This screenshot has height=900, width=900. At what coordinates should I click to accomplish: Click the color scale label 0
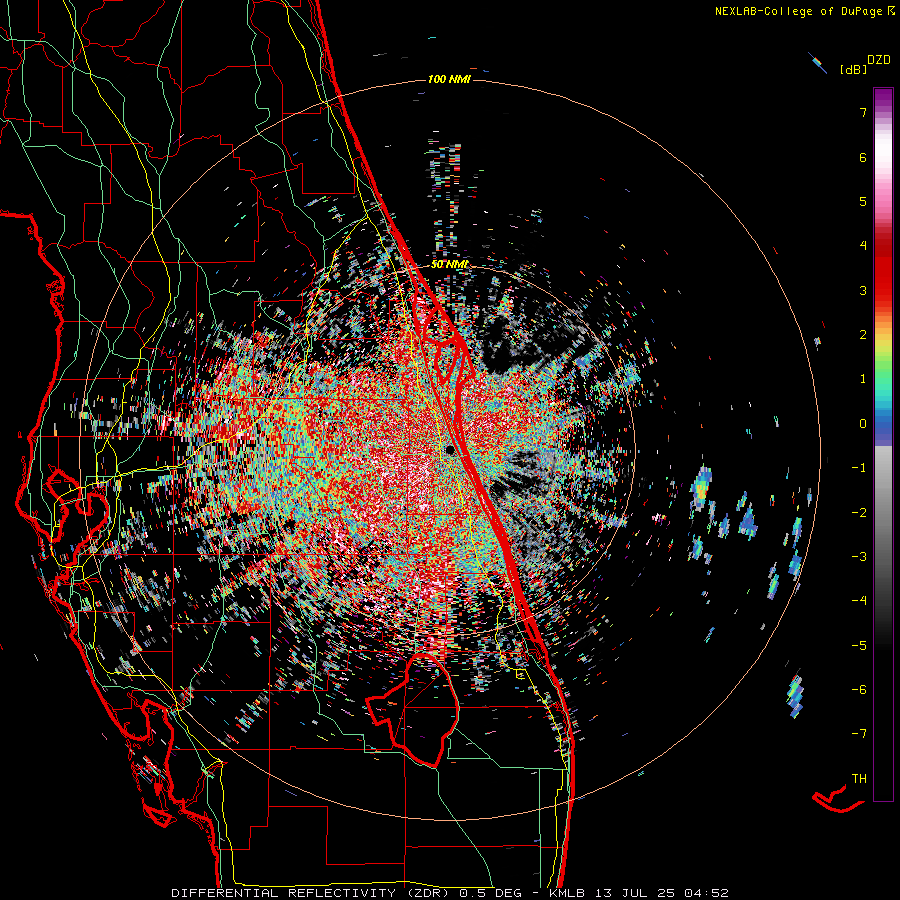[x=863, y=424]
